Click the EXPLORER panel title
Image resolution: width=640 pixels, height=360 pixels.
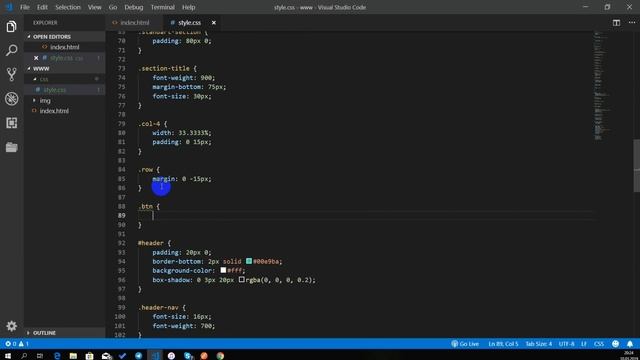tap(45, 23)
